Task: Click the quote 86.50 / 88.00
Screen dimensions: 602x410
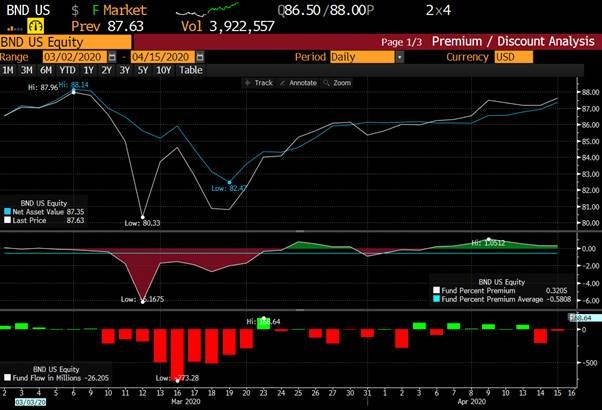Action: (x=325, y=10)
